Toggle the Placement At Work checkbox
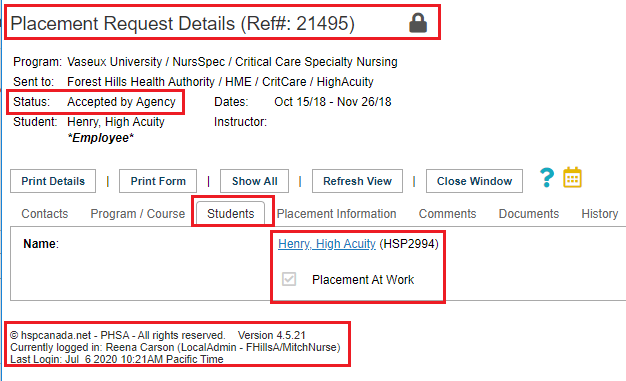The width and height of the screenshot is (626, 381). pyautogui.click(x=289, y=279)
